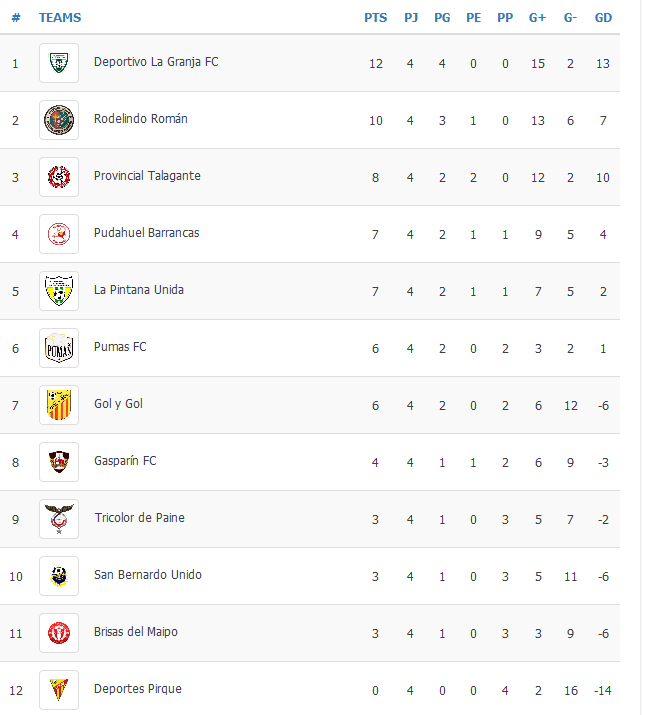Click the Pudahuel Barrancas emblem
This screenshot has width=645, height=715.
click(x=59, y=234)
